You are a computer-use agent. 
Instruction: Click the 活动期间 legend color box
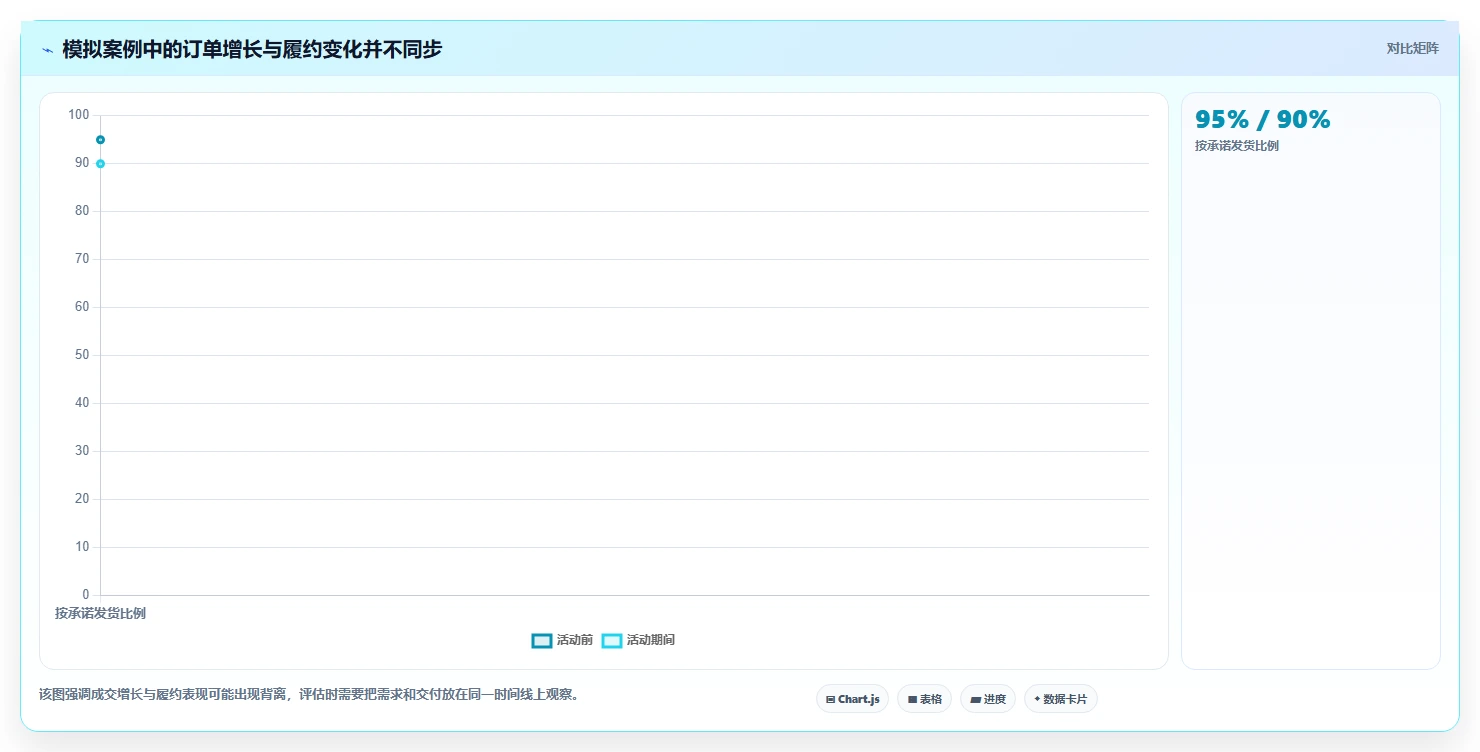click(x=612, y=641)
